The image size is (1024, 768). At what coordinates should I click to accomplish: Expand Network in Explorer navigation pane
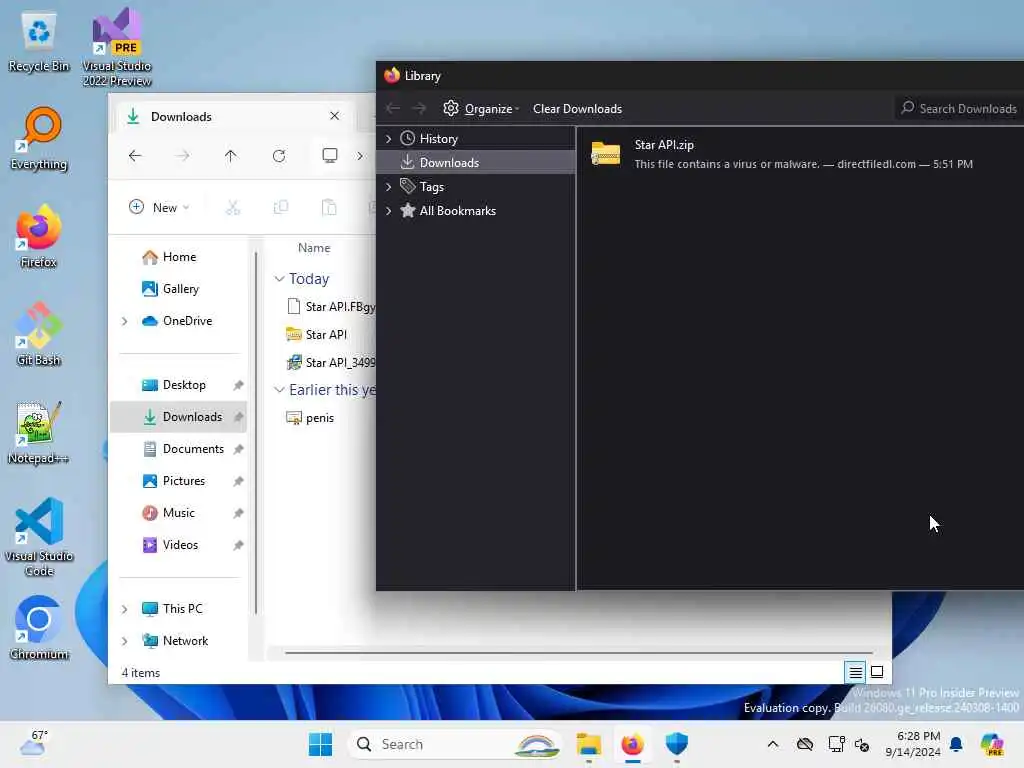125,641
